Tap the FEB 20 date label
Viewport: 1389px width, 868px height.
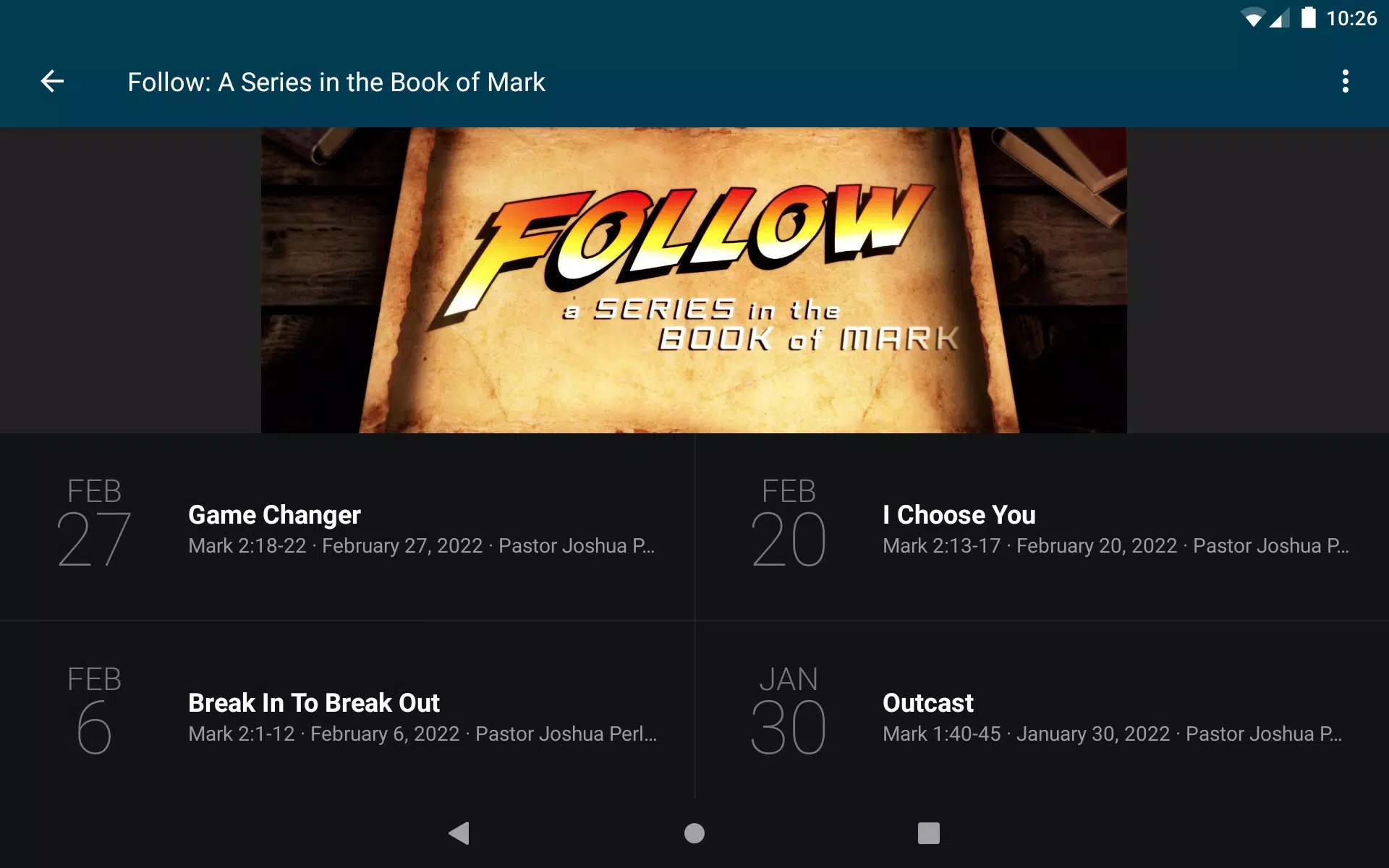(x=789, y=522)
